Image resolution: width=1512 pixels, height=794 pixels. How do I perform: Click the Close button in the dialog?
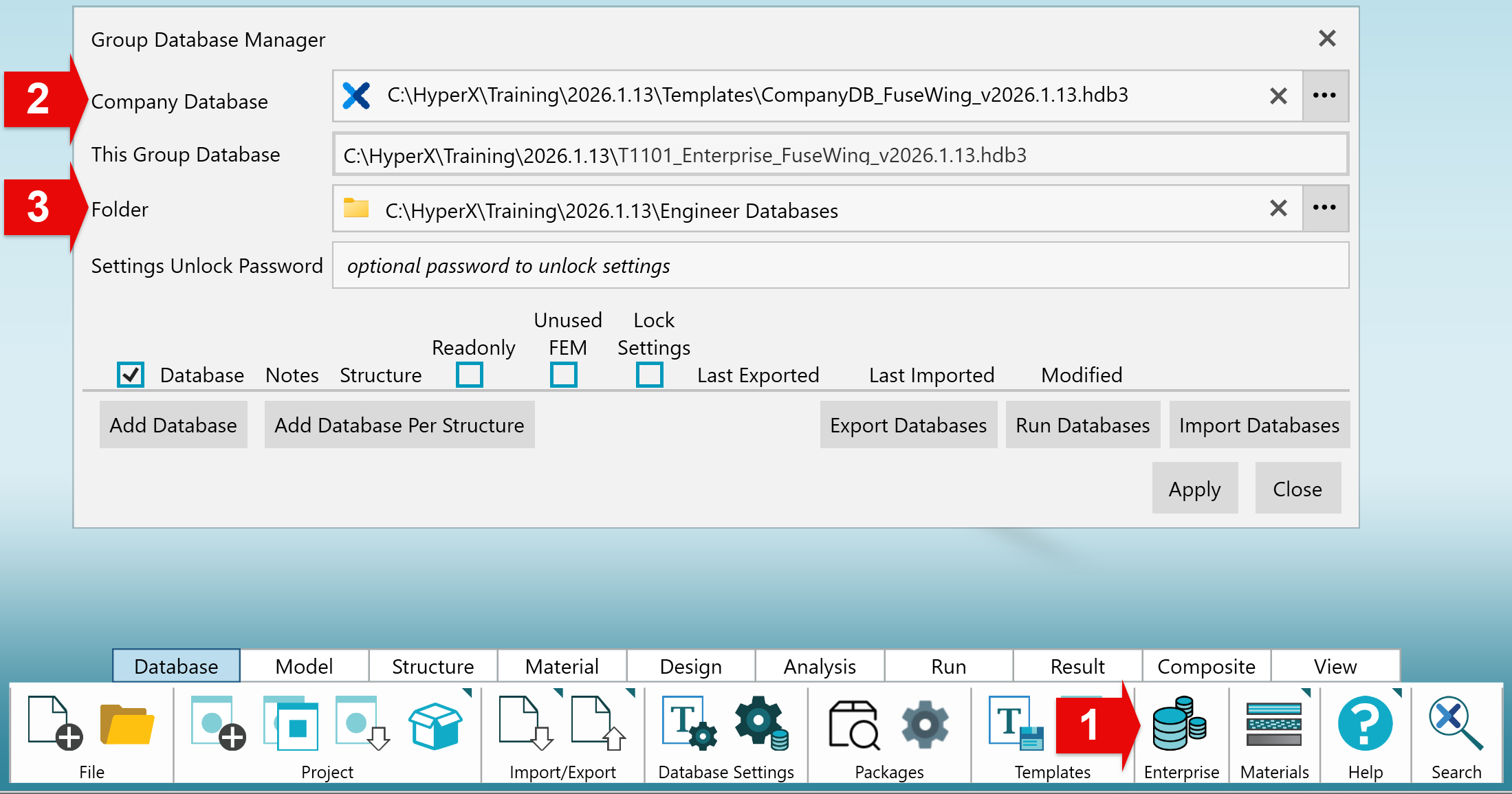(x=1297, y=488)
